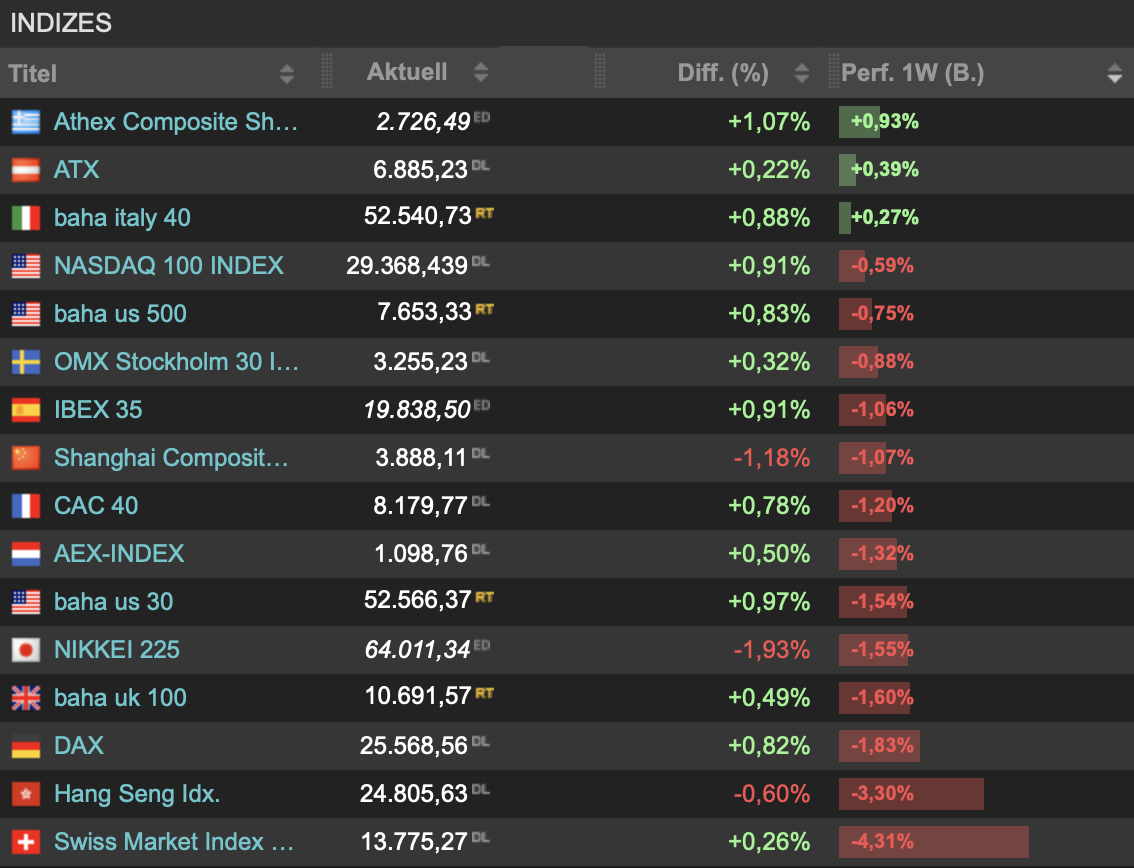
Task: Sort by the Aktuell column arrows
Action: [481, 72]
